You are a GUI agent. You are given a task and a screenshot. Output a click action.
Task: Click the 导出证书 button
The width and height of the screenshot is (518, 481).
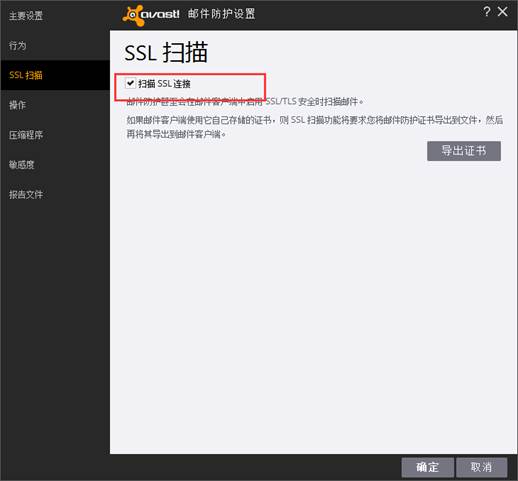click(464, 151)
